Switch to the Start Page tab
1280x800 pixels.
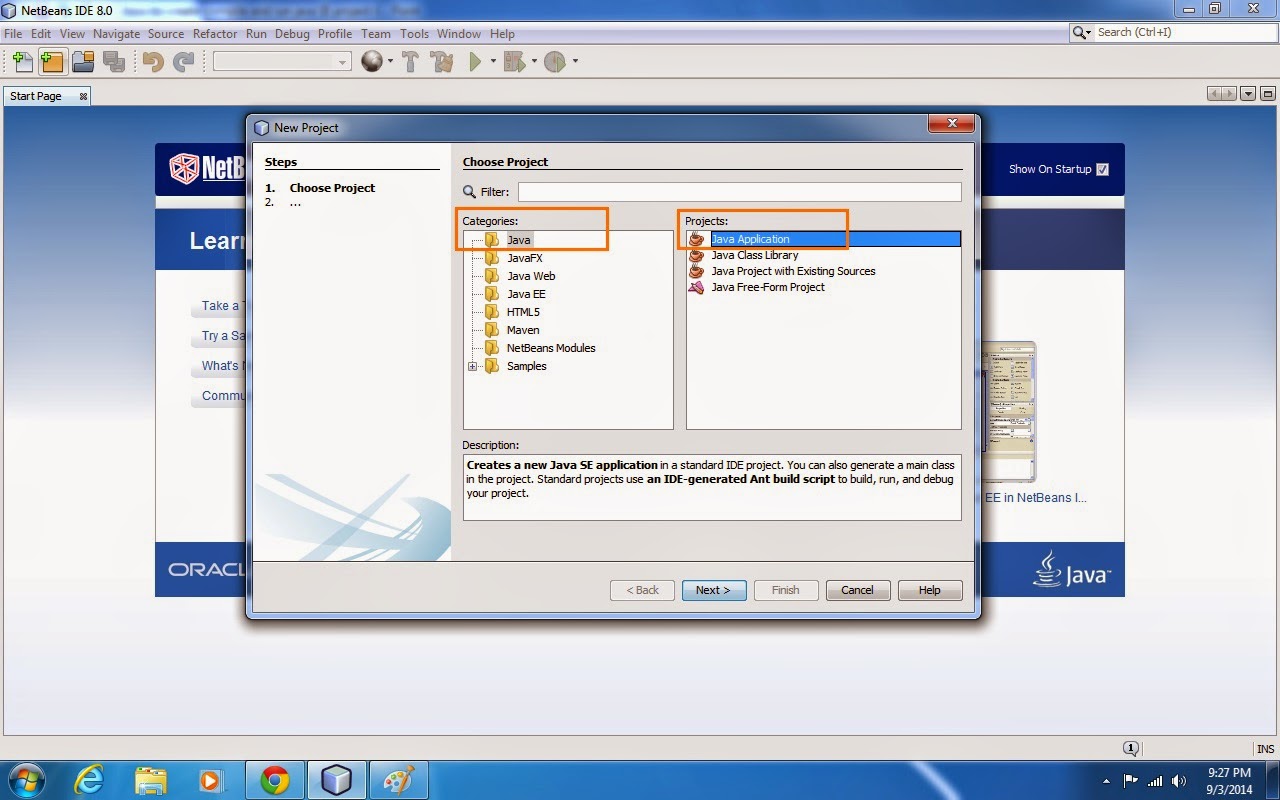point(38,95)
